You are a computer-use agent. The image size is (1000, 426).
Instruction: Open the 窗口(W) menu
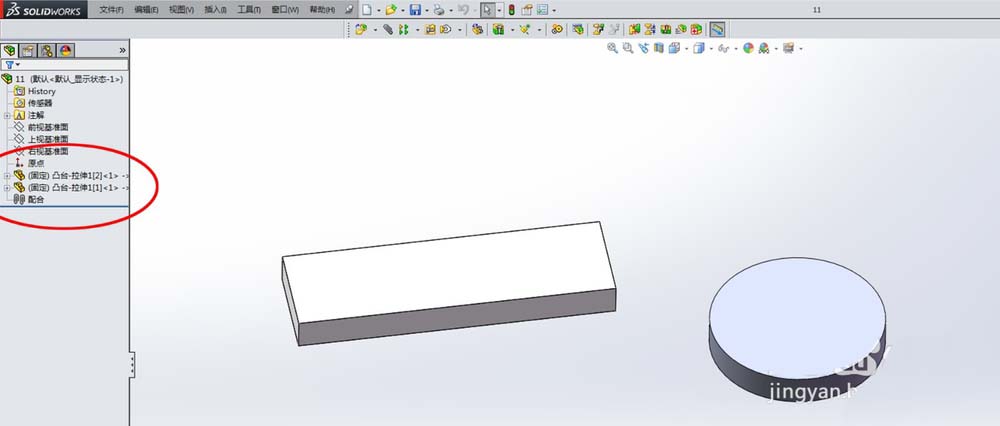tap(285, 10)
